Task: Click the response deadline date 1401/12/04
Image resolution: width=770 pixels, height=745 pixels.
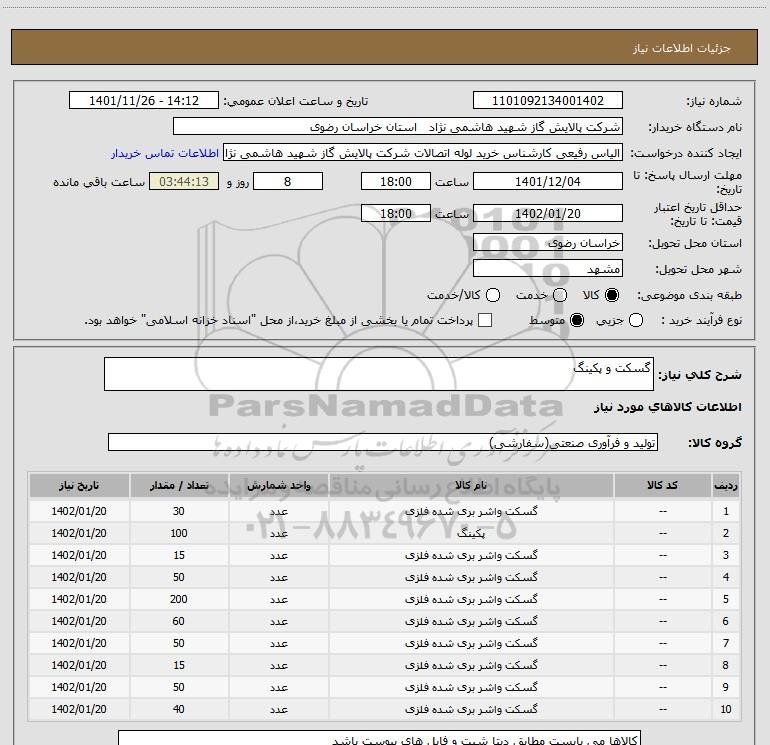Action: click(548, 181)
